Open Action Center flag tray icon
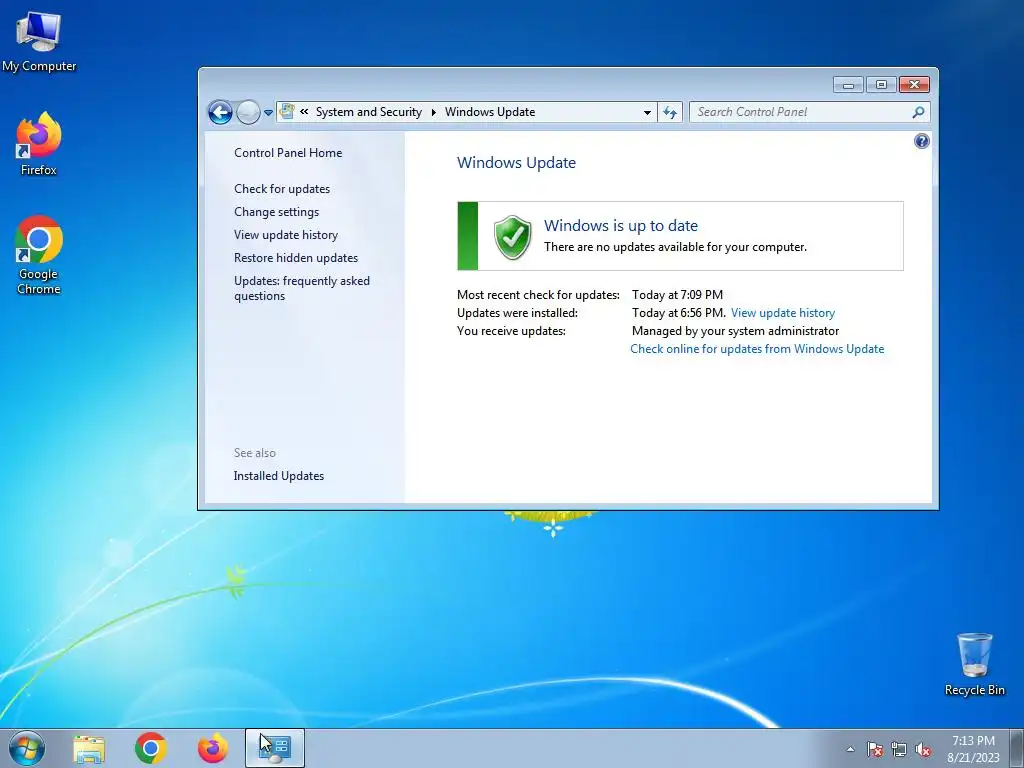Image resolution: width=1024 pixels, height=768 pixels. point(874,749)
